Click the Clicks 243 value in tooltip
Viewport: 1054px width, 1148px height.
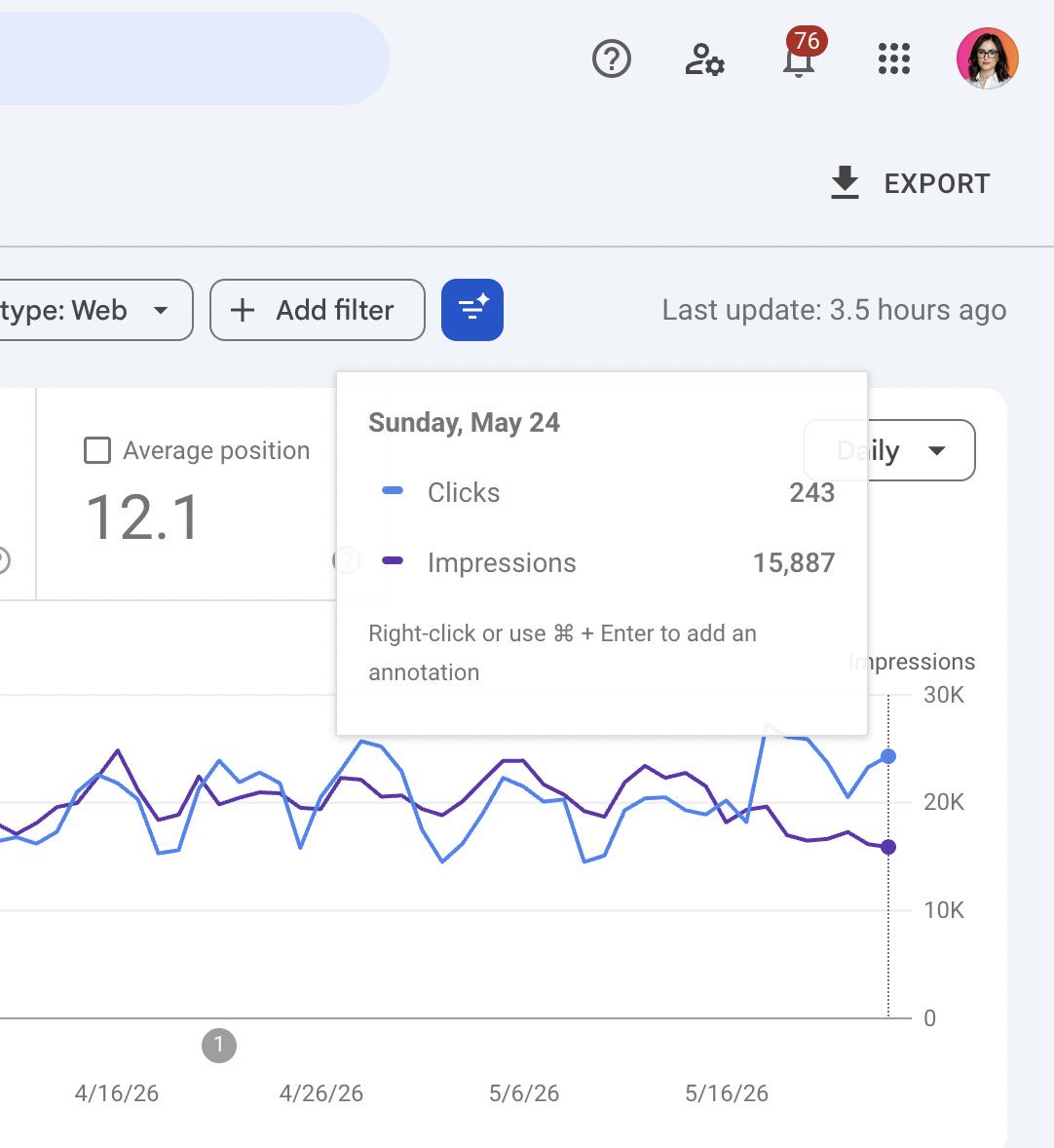[811, 493]
